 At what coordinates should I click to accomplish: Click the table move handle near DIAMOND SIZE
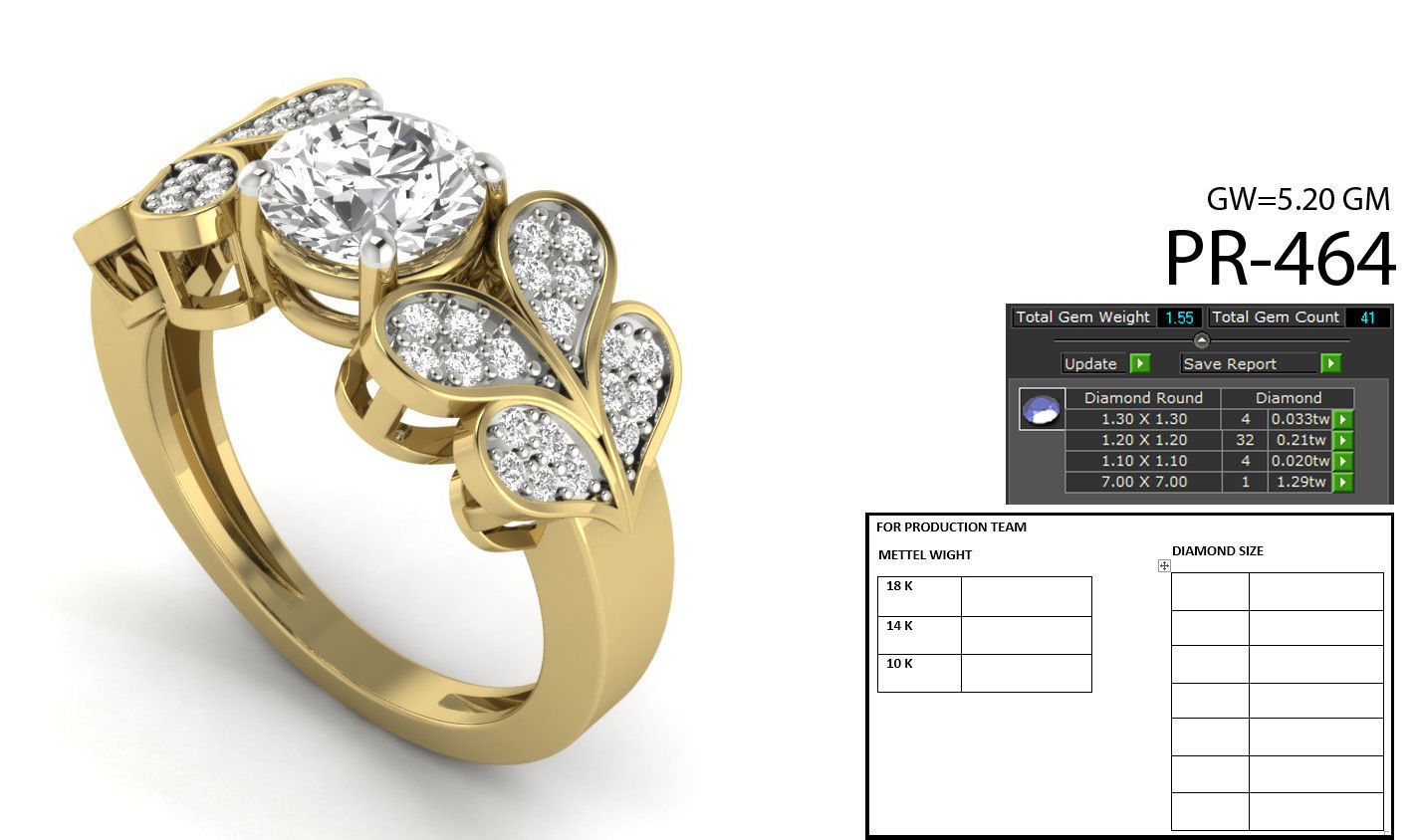click(x=1164, y=565)
